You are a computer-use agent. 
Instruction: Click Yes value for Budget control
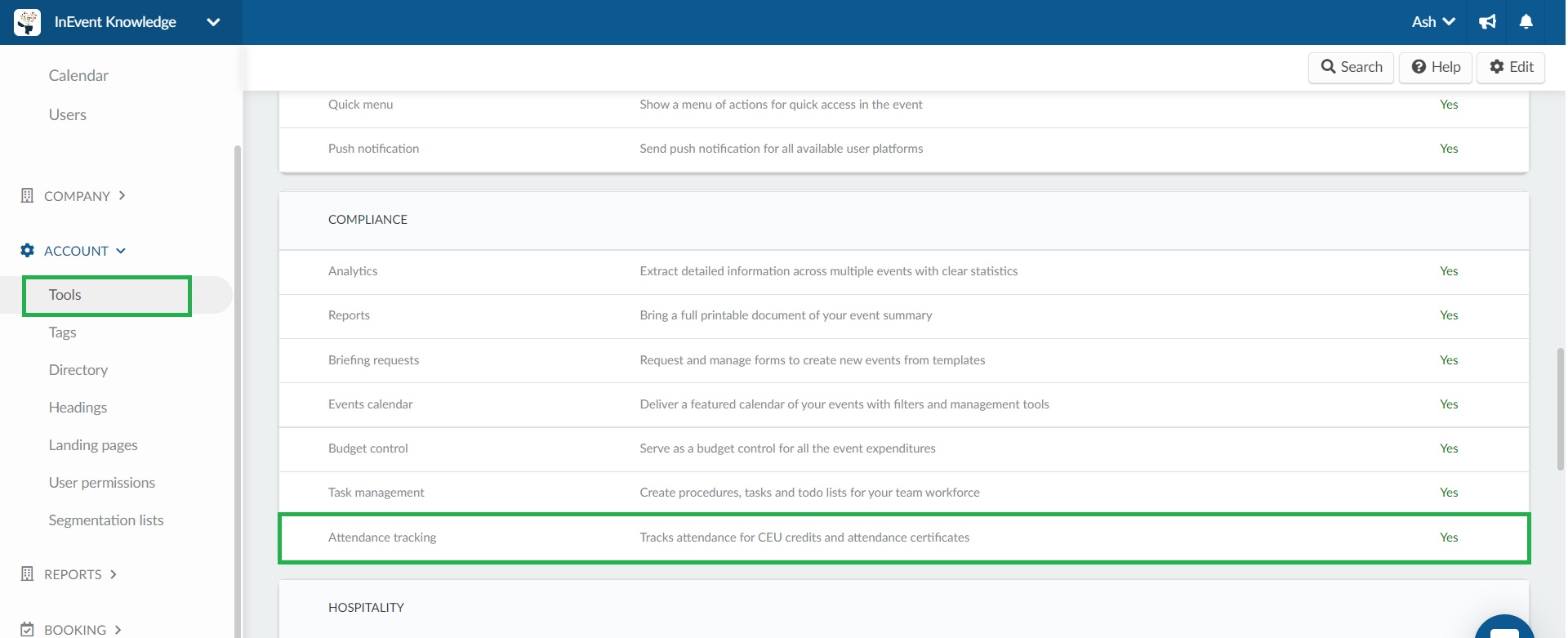pos(1449,448)
